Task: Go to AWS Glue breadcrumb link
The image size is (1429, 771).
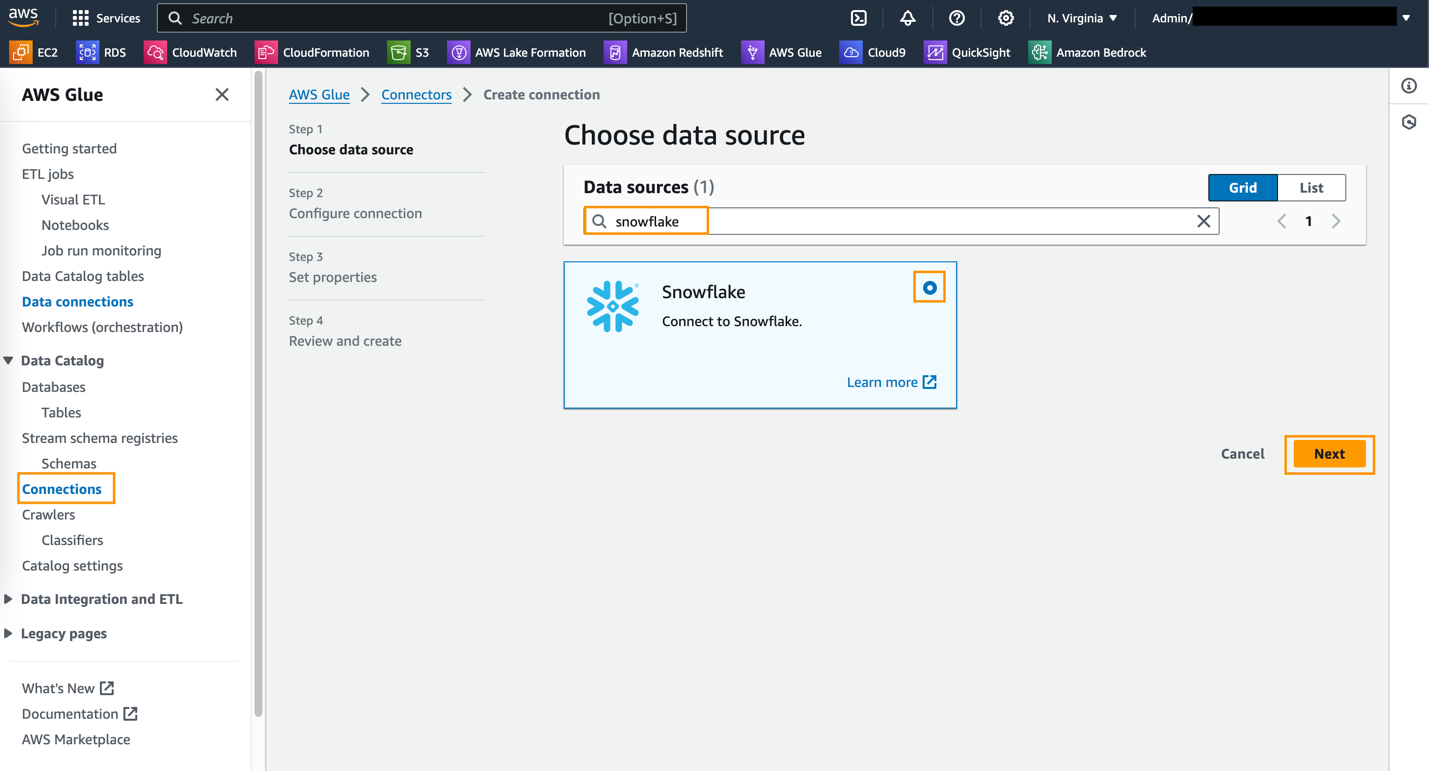Action: pyautogui.click(x=319, y=95)
